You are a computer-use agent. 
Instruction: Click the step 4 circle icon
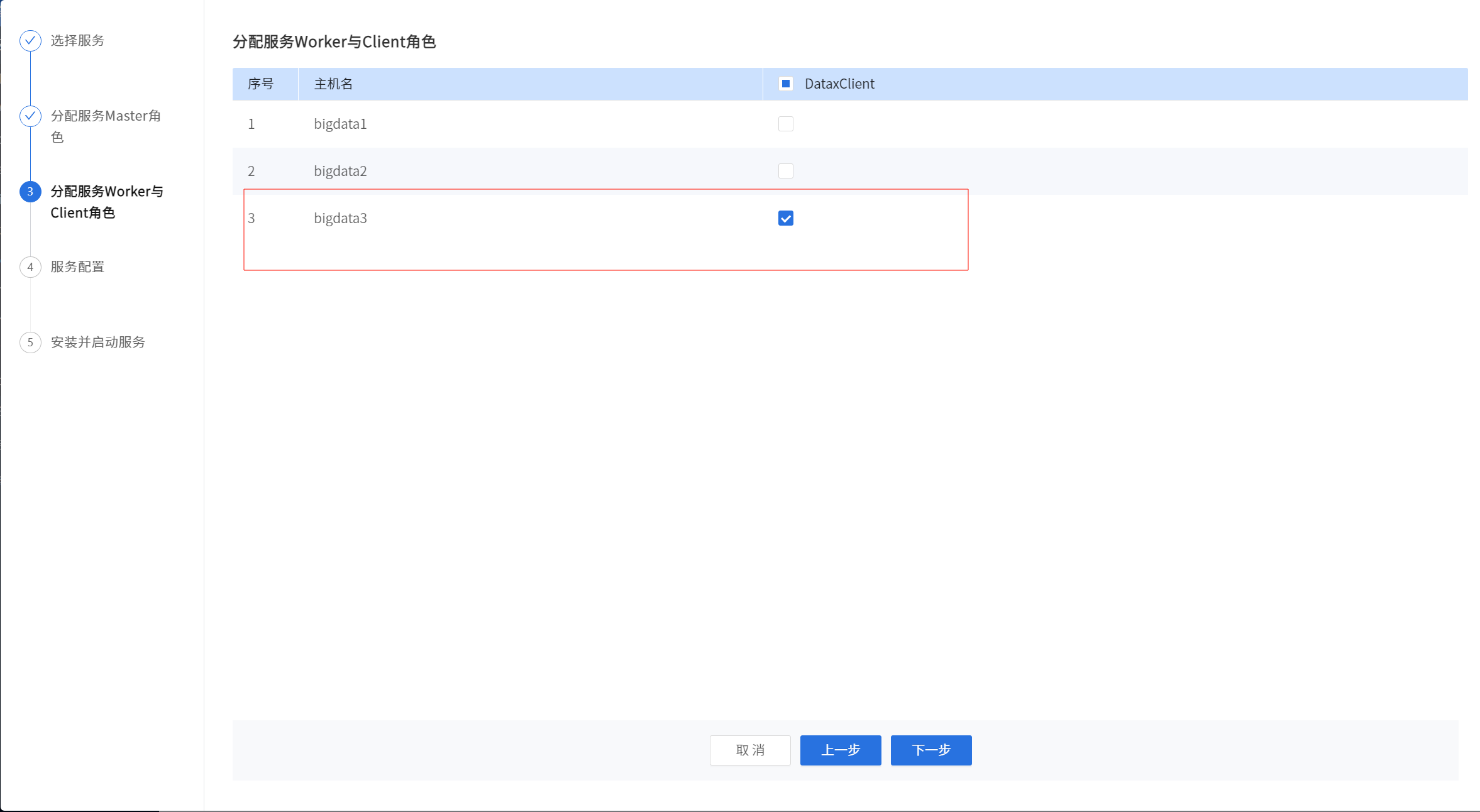coord(30,267)
